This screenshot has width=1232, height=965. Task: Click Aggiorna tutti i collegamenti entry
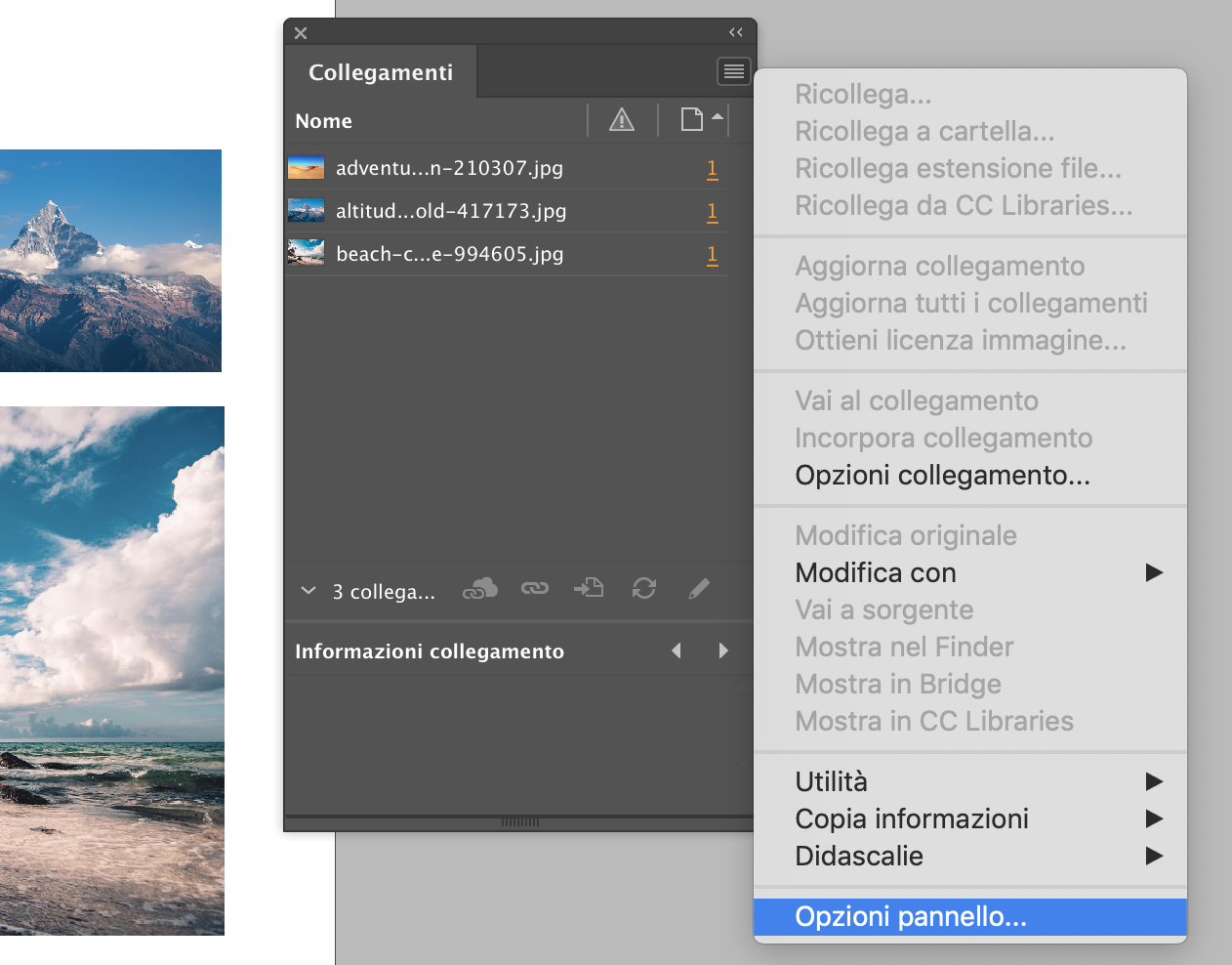[970, 303]
